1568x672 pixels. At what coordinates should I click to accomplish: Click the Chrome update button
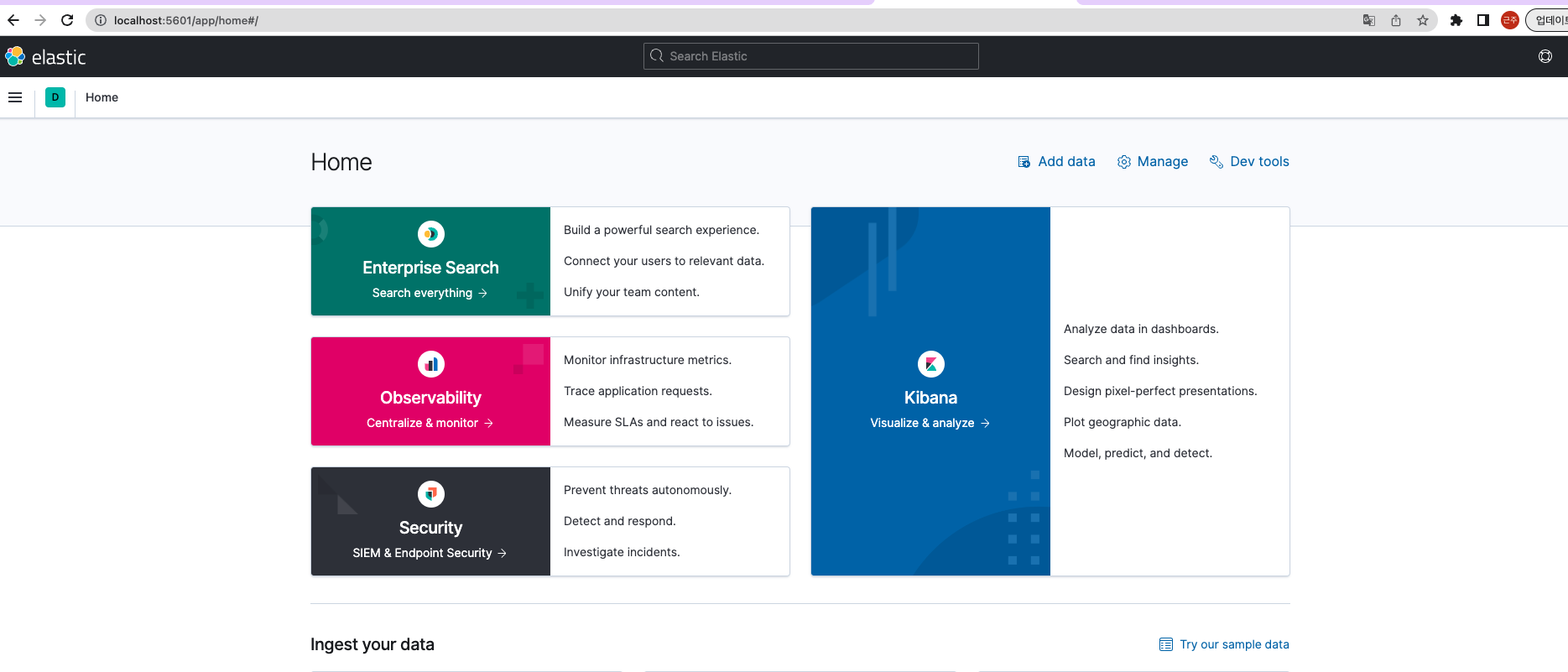[x=1548, y=20]
